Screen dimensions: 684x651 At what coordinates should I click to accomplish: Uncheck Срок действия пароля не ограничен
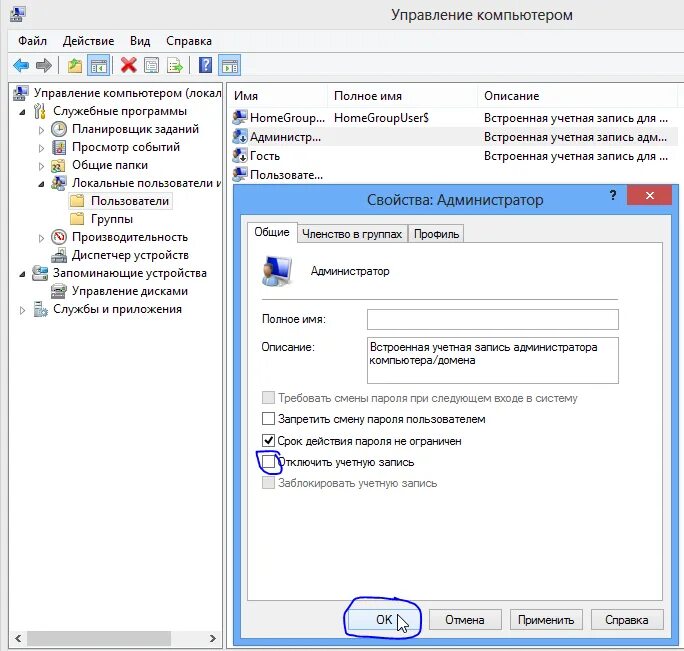tap(268, 440)
